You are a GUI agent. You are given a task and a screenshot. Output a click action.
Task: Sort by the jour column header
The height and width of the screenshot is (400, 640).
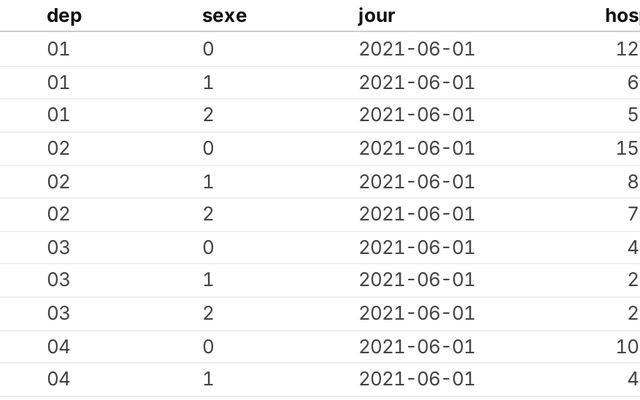pos(377,15)
